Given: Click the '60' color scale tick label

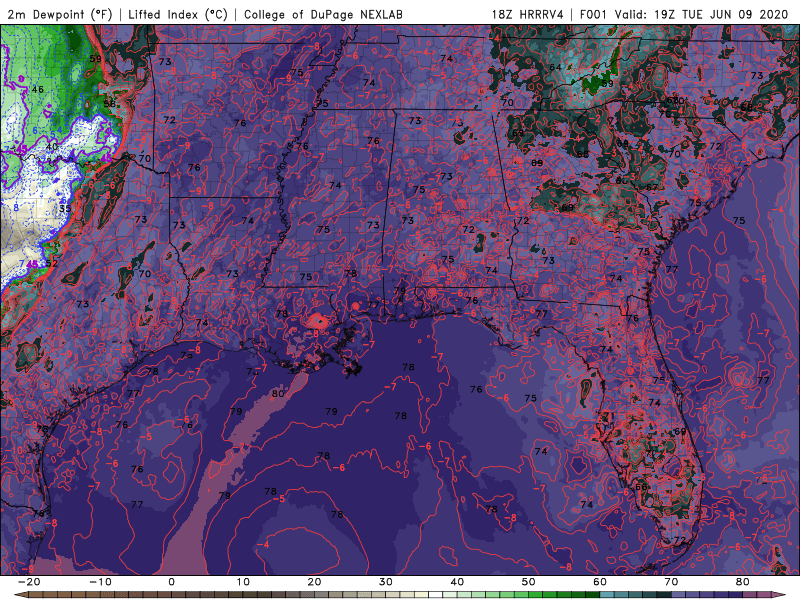Looking at the screenshot, I should [600, 582].
